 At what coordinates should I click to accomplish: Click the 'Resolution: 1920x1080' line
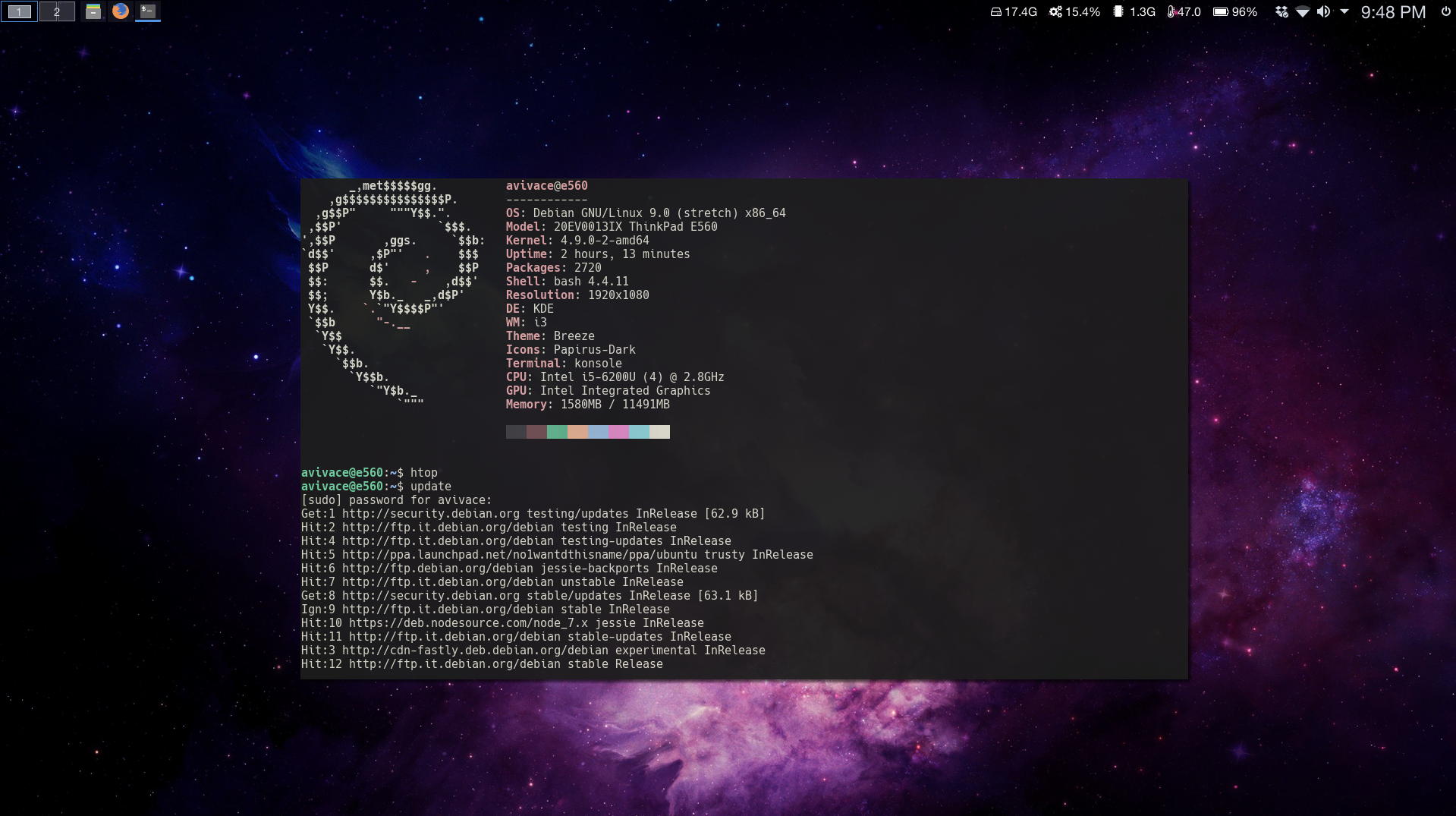coord(577,295)
